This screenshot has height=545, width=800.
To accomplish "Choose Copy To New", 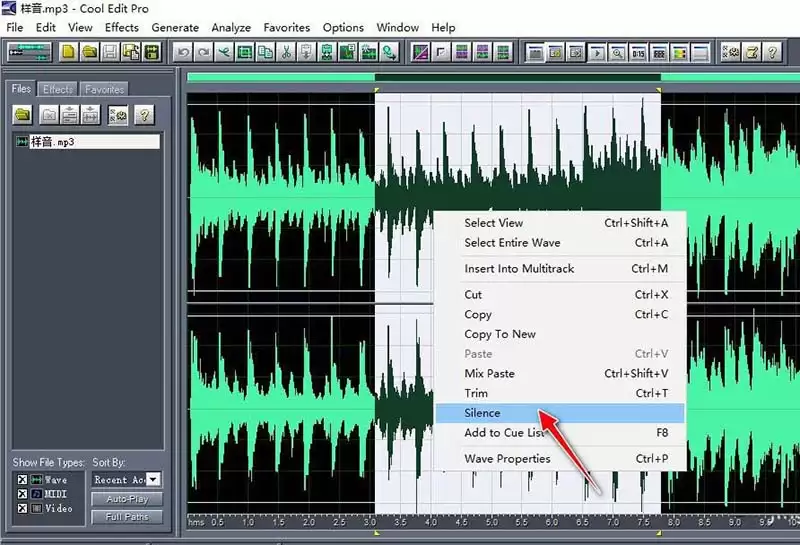I will pos(559,334).
